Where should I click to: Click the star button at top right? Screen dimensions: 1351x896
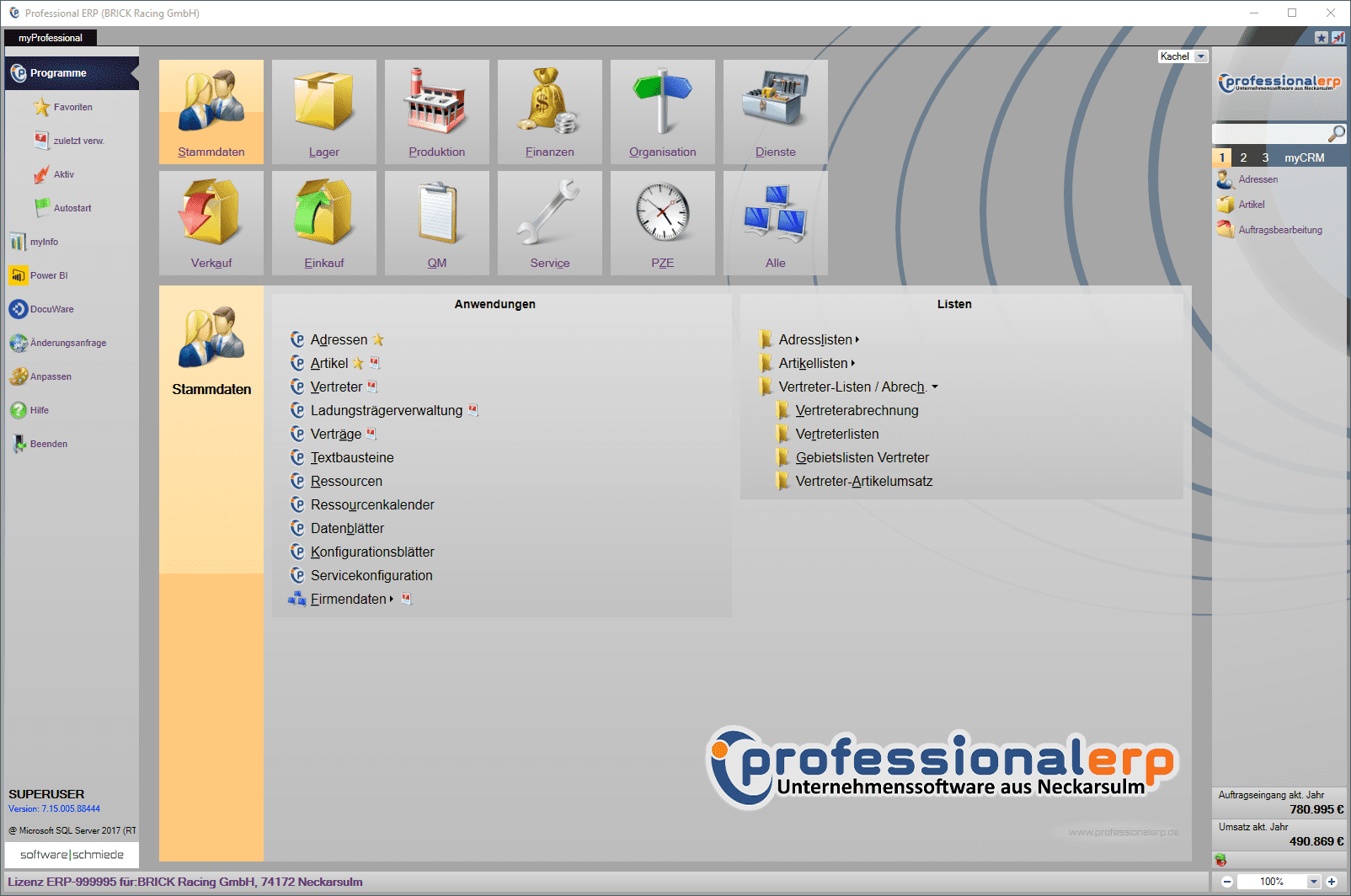(1322, 38)
